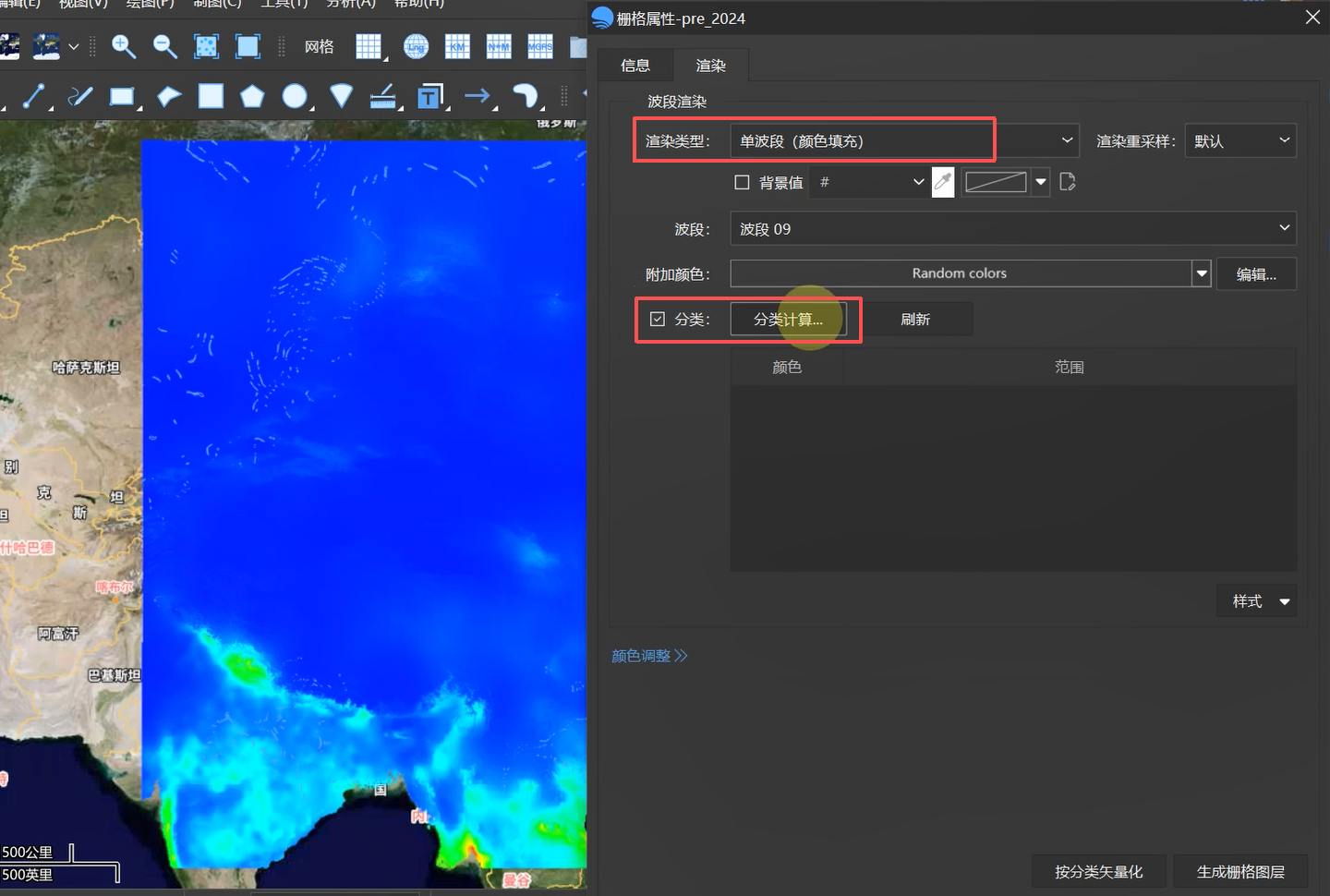
Task: Select the freehand pencil drawing tool
Action: point(80,96)
